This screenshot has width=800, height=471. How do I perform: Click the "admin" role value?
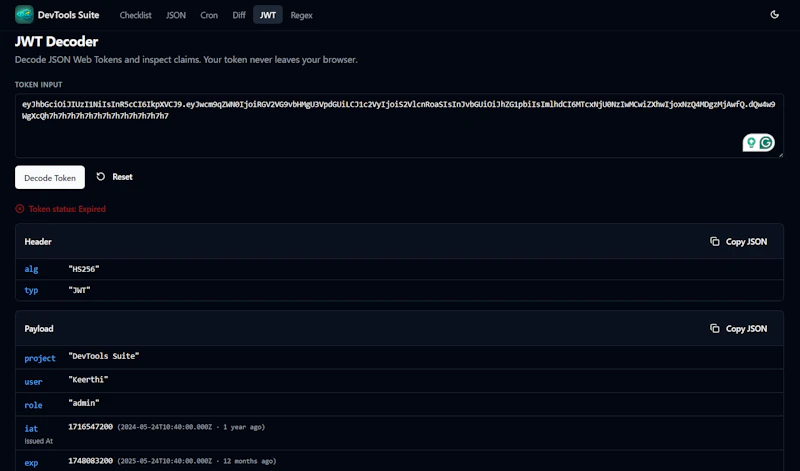pos(84,403)
